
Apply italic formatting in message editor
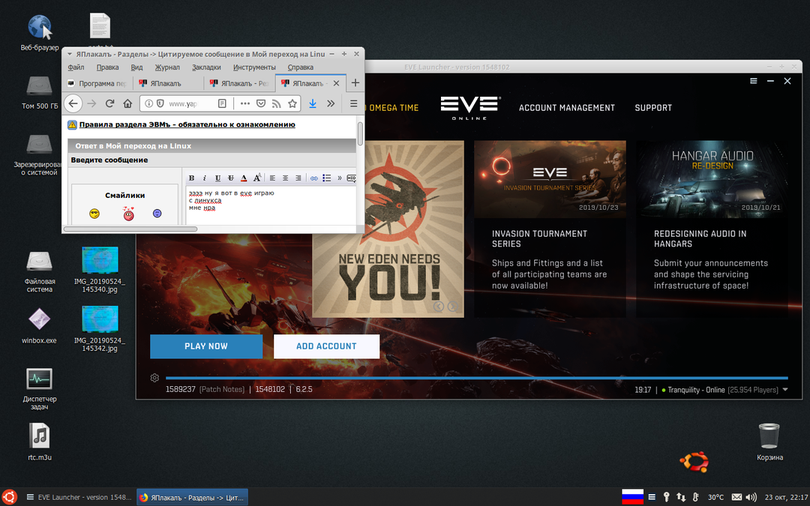tap(205, 178)
